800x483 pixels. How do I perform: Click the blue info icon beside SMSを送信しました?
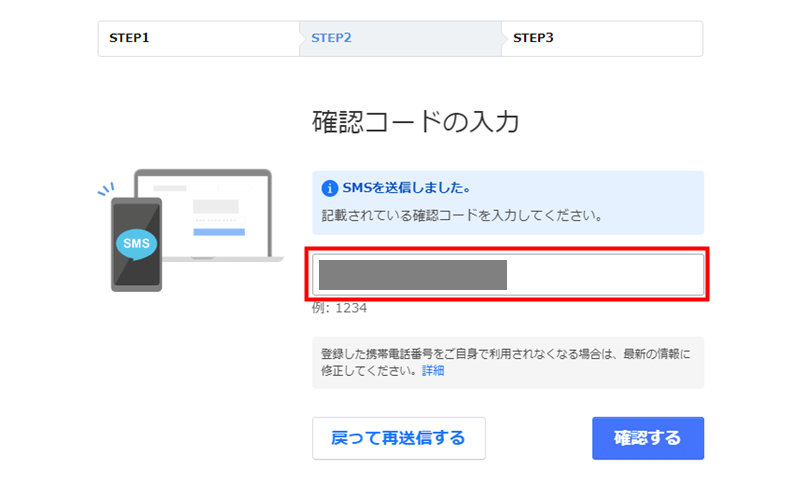pyautogui.click(x=330, y=188)
